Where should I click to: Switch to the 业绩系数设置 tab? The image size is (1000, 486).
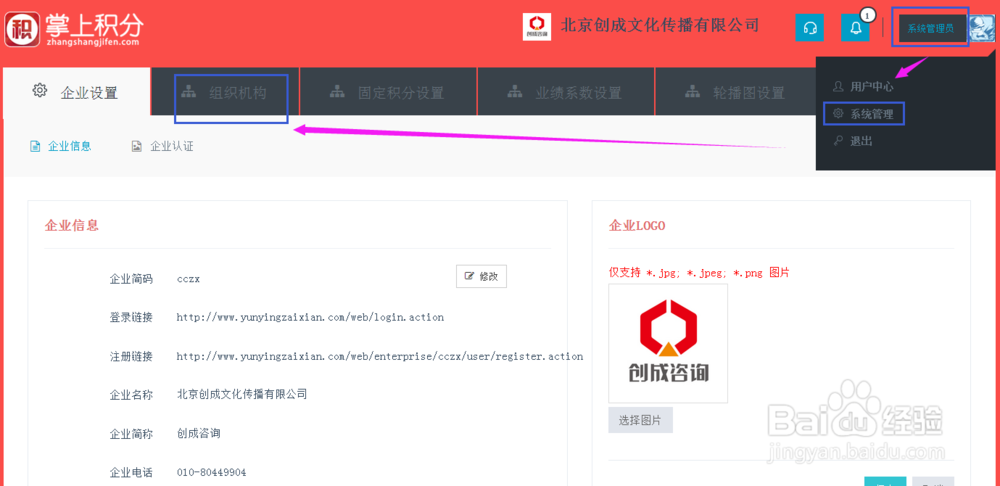click(x=566, y=92)
